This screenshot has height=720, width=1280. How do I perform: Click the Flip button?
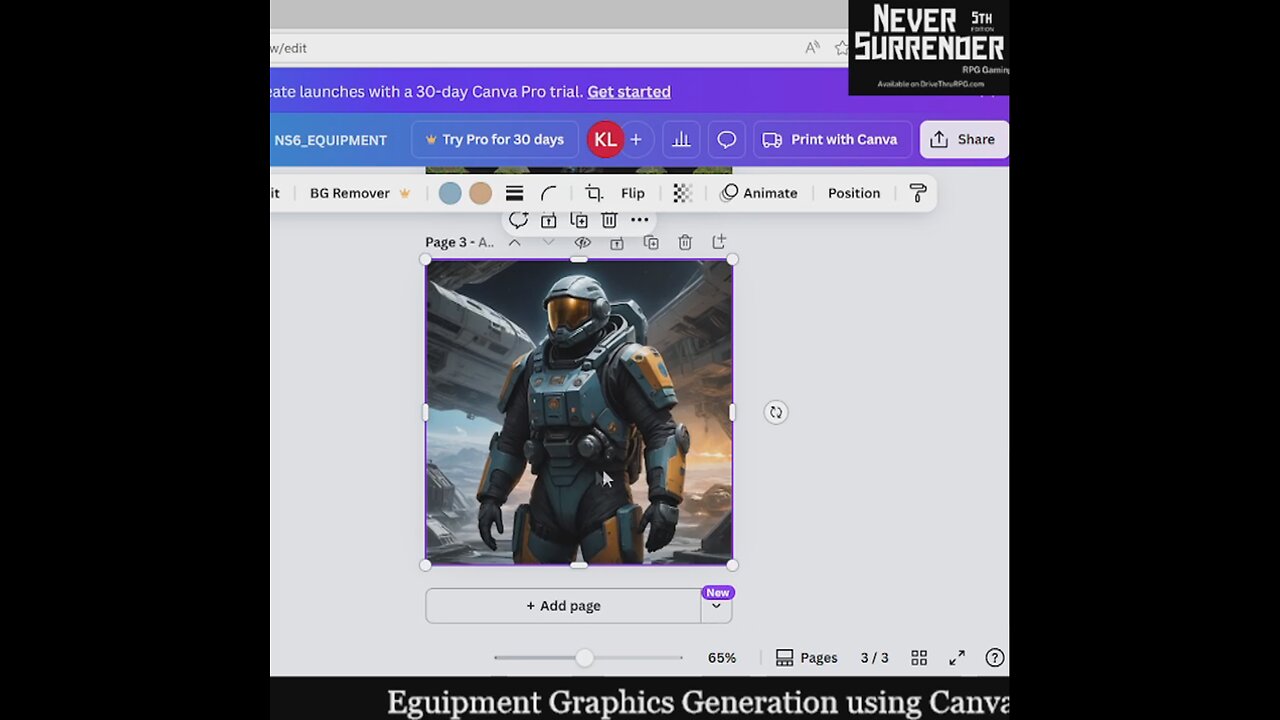pyautogui.click(x=633, y=193)
